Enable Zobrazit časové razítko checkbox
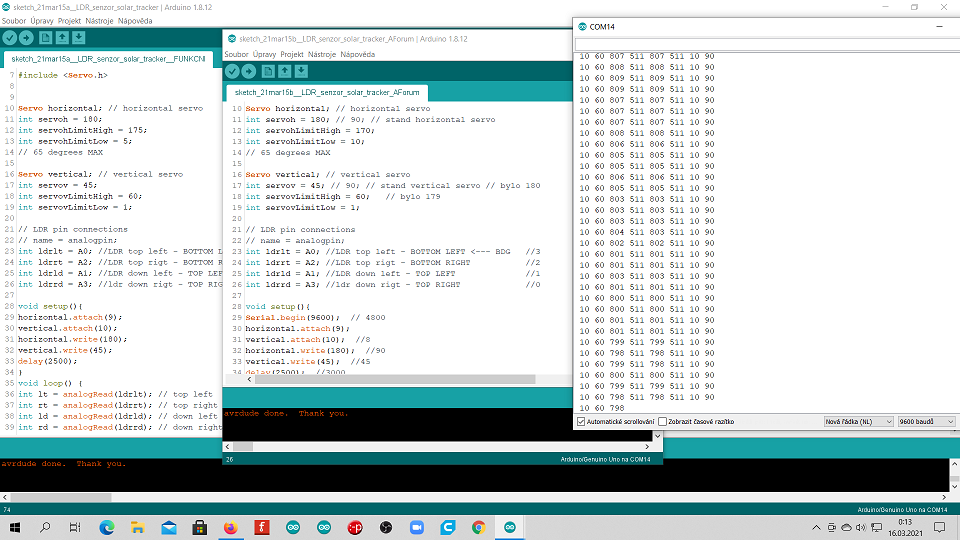The height and width of the screenshot is (540, 960). (x=663, y=422)
